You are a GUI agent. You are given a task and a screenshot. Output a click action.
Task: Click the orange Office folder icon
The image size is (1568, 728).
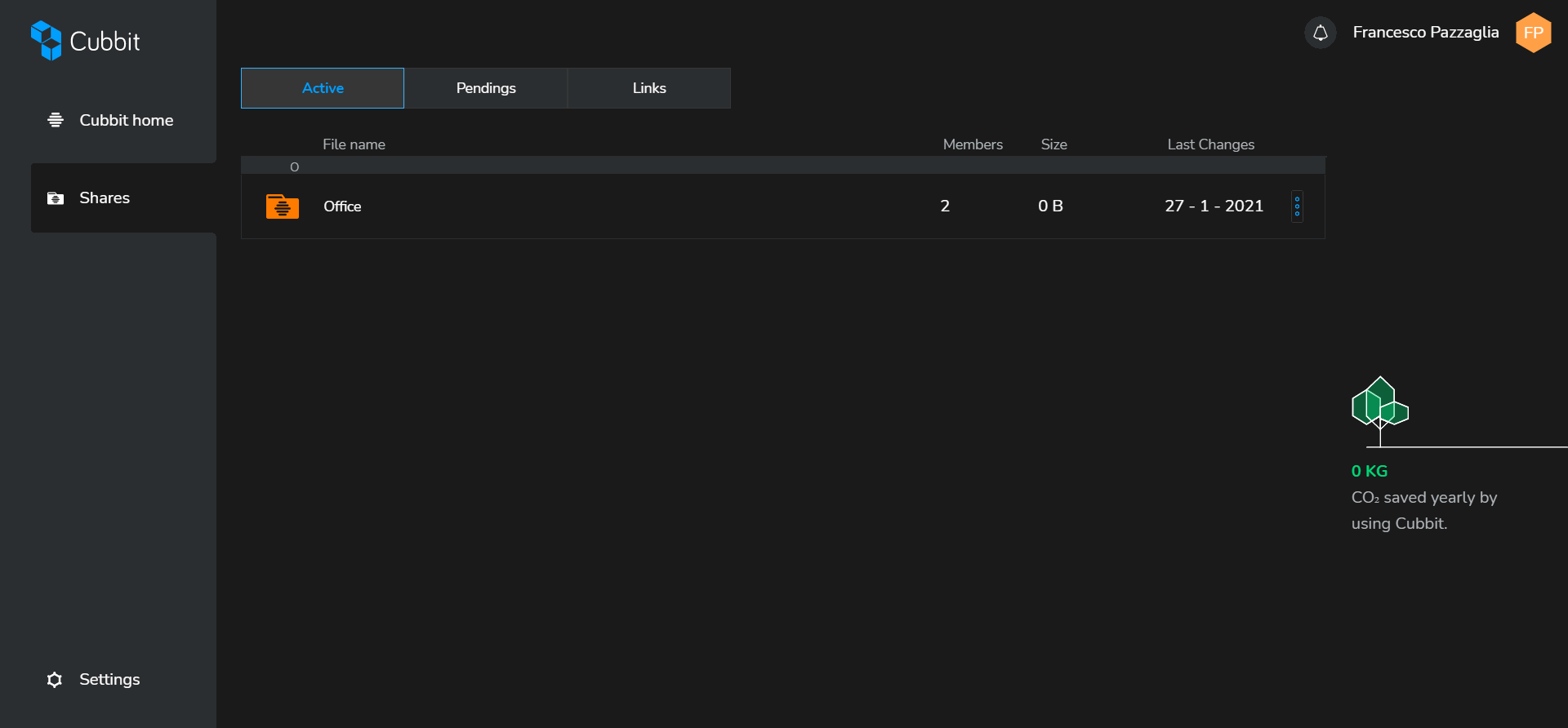click(283, 206)
